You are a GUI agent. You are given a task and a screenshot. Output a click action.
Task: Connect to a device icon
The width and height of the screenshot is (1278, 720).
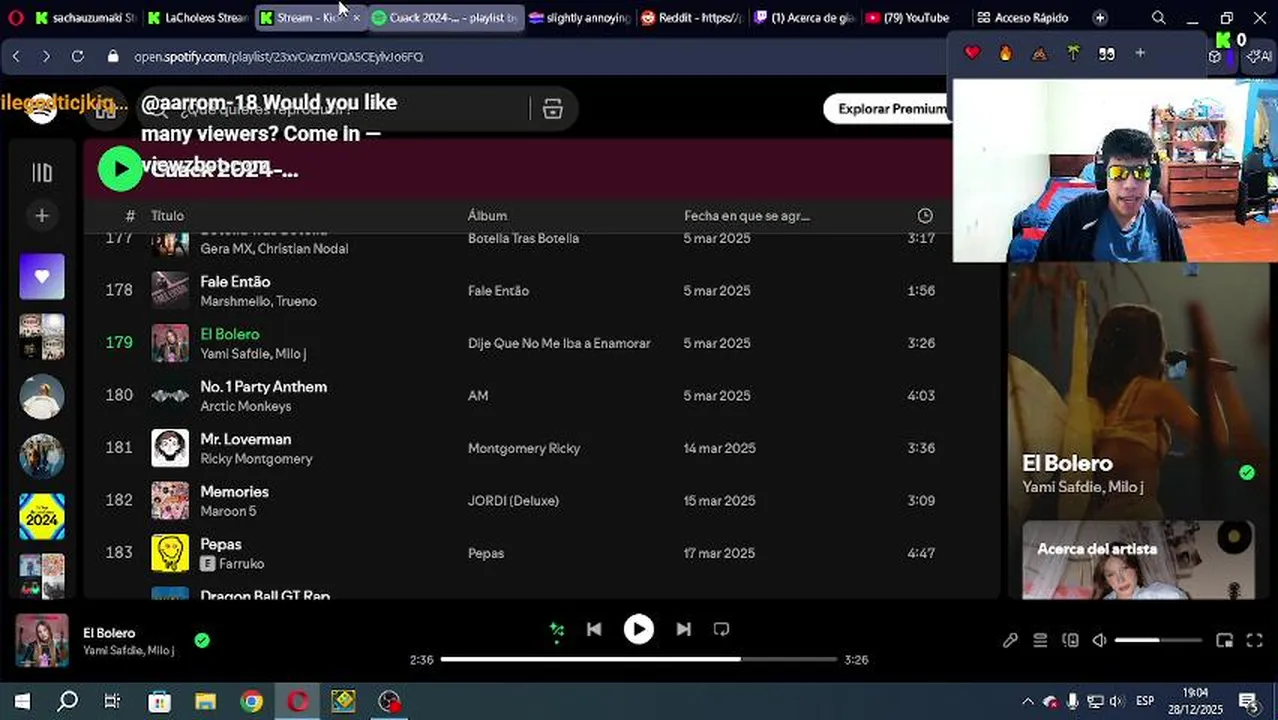(1070, 641)
